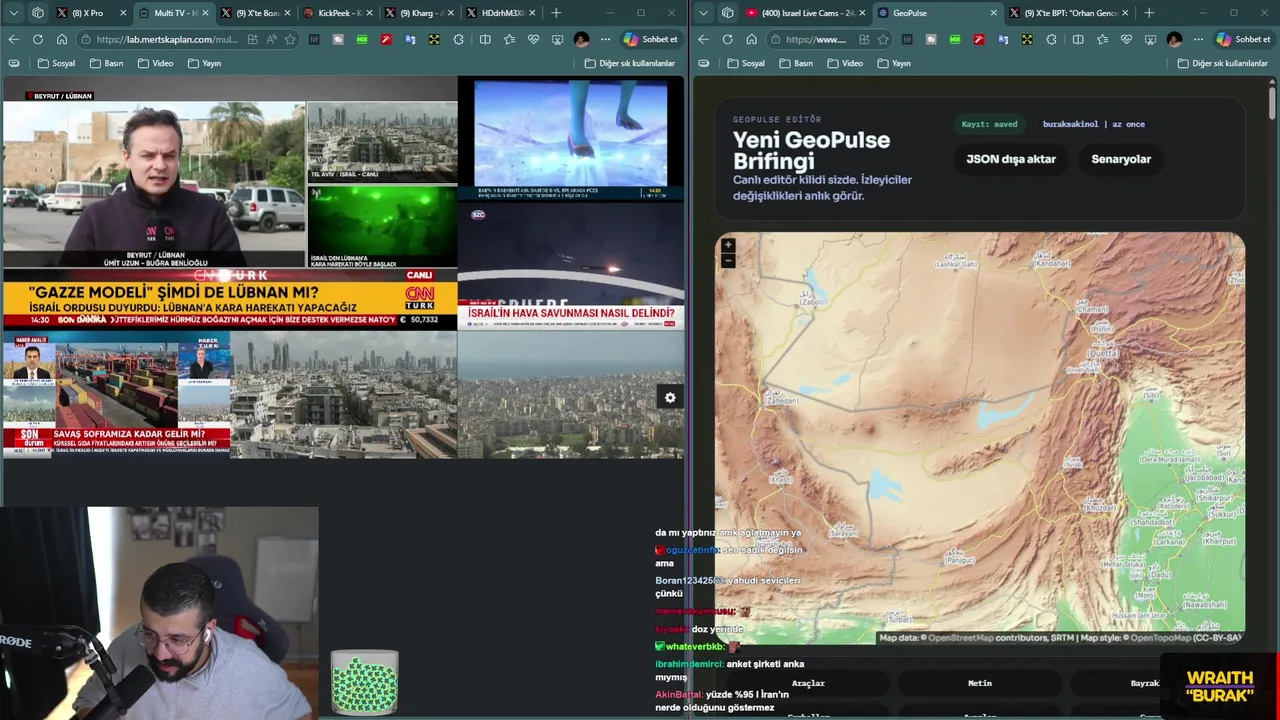Image resolution: width=1280 pixels, height=720 pixels.
Task: Select the CNN Türk Beyrut live stream
Action: click(229, 201)
